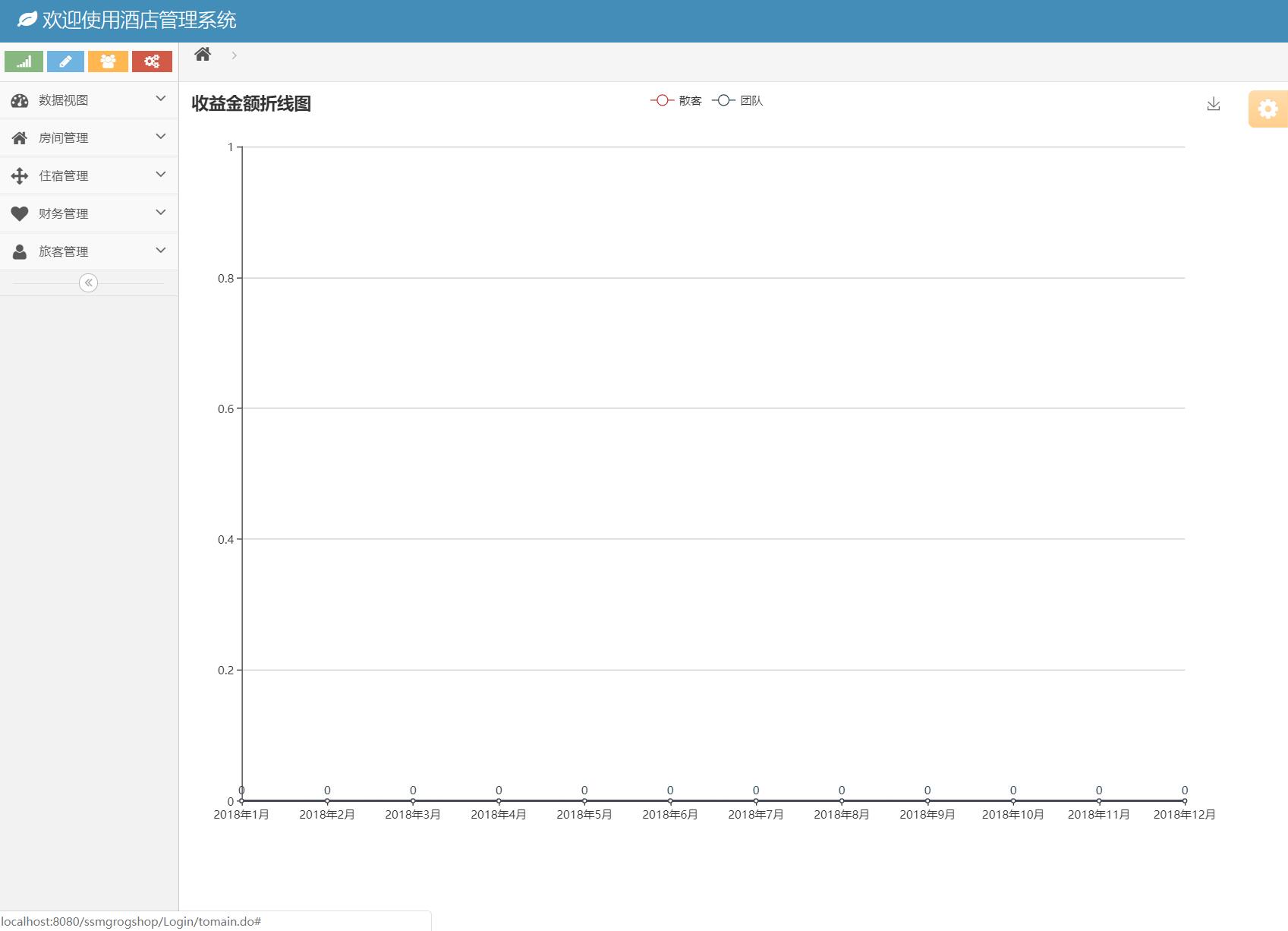Click the 2018年12月 axis label
The image size is (1288, 931).
click(x=1185, y=815)
